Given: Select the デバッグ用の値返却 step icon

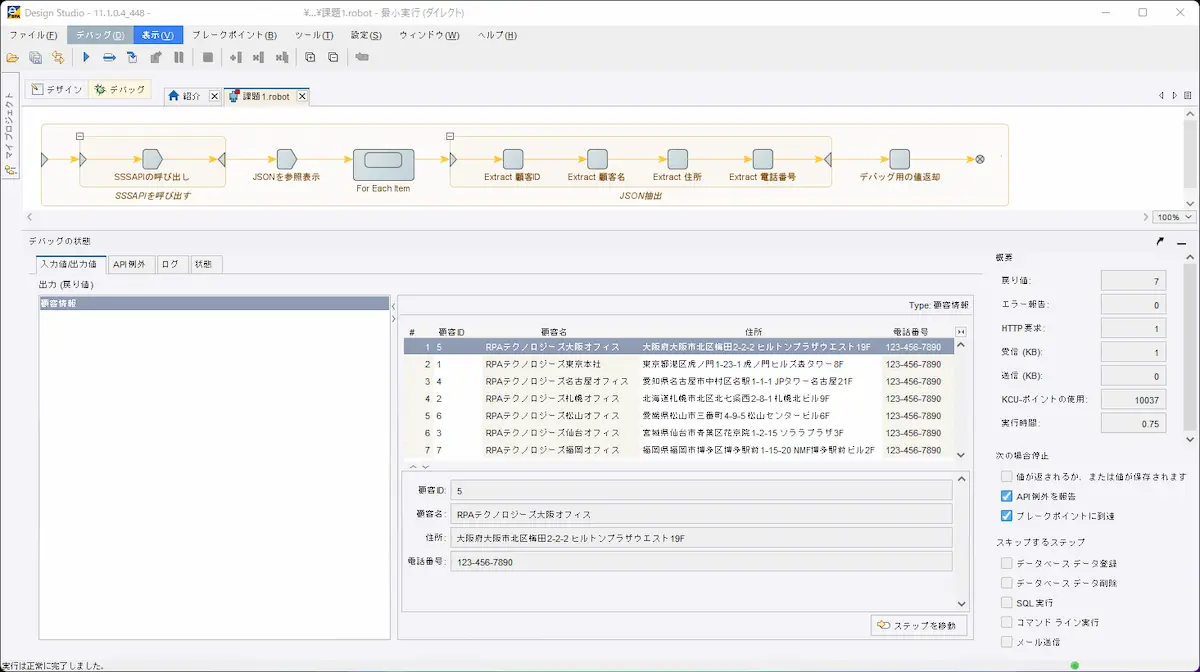Looking at the screenshot, I should 899,159.
